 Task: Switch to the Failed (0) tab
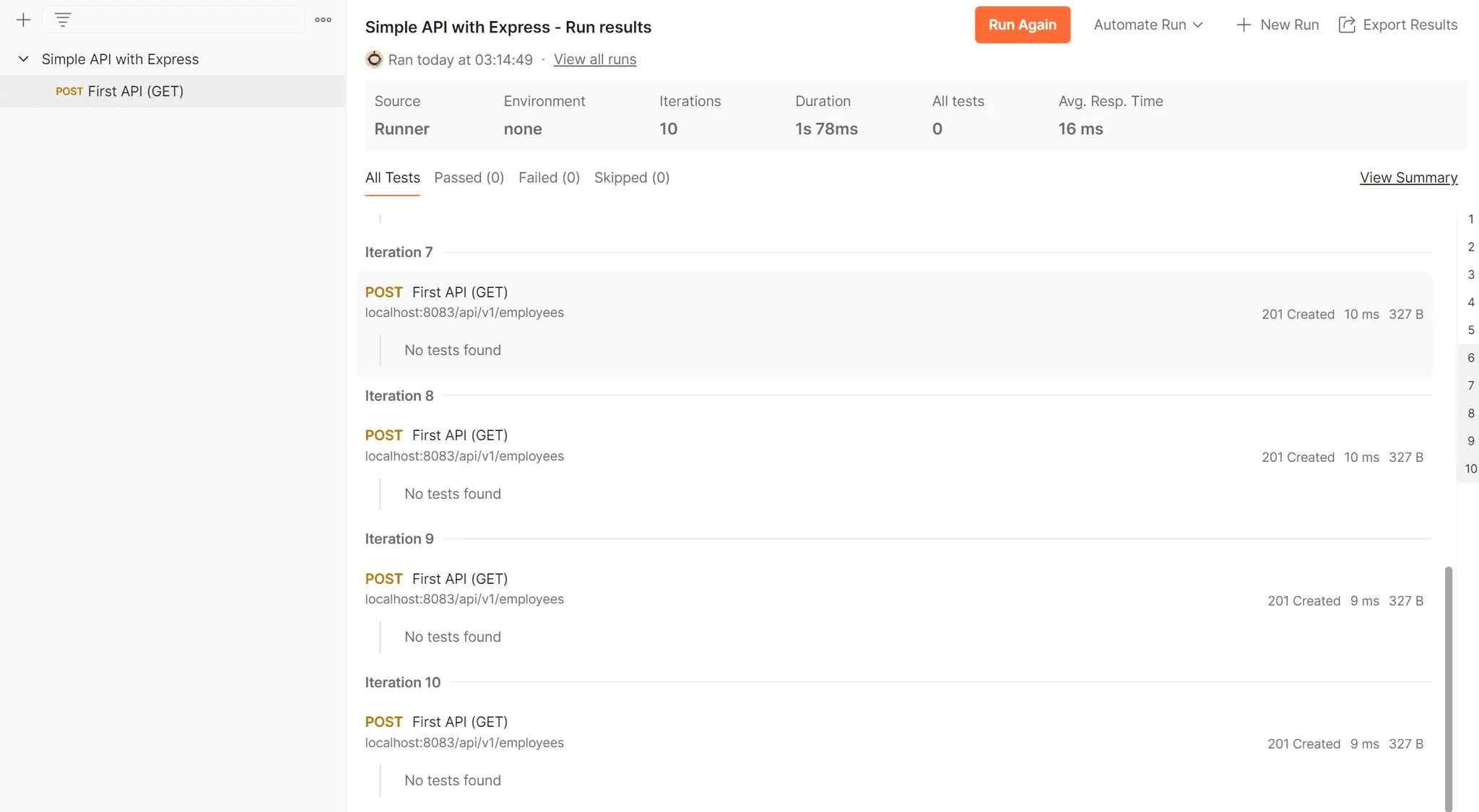click(549, 178)
